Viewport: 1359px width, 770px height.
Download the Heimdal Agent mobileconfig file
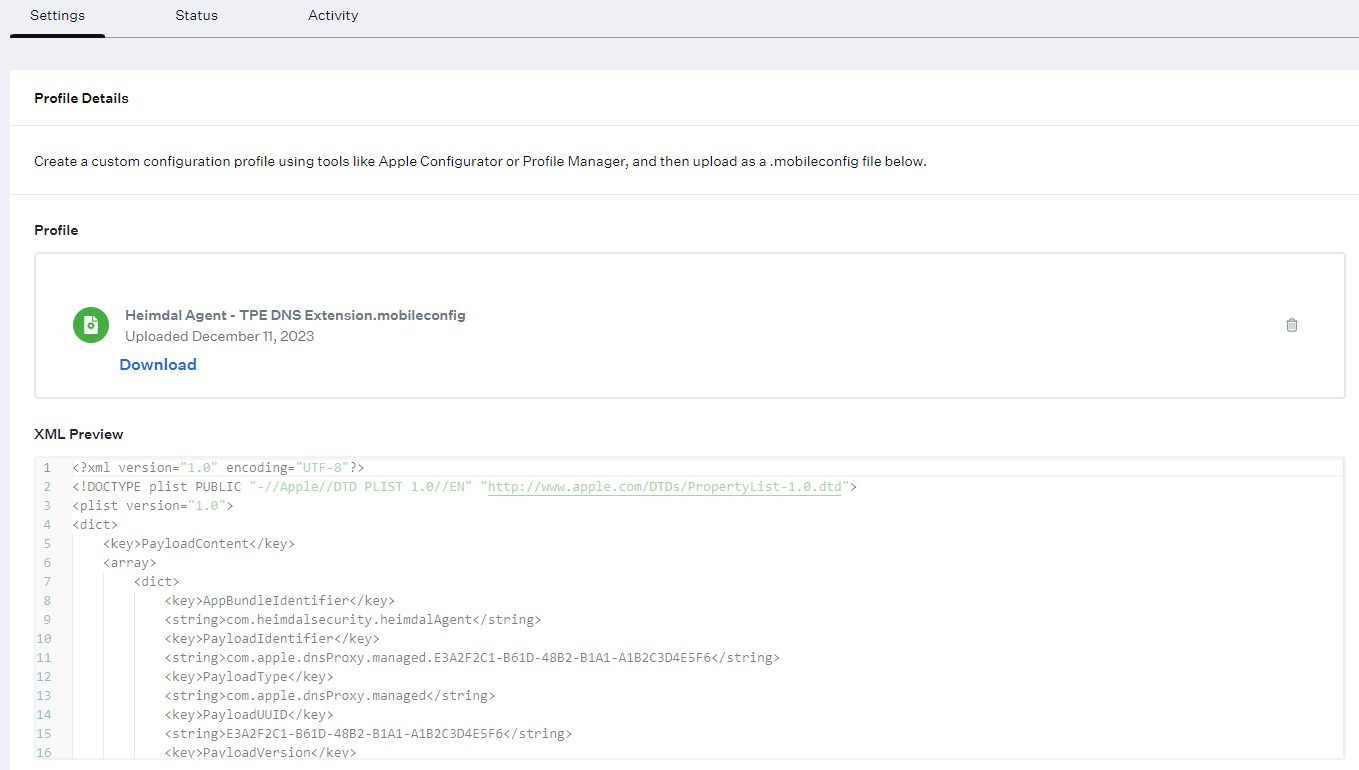[158, 365]
